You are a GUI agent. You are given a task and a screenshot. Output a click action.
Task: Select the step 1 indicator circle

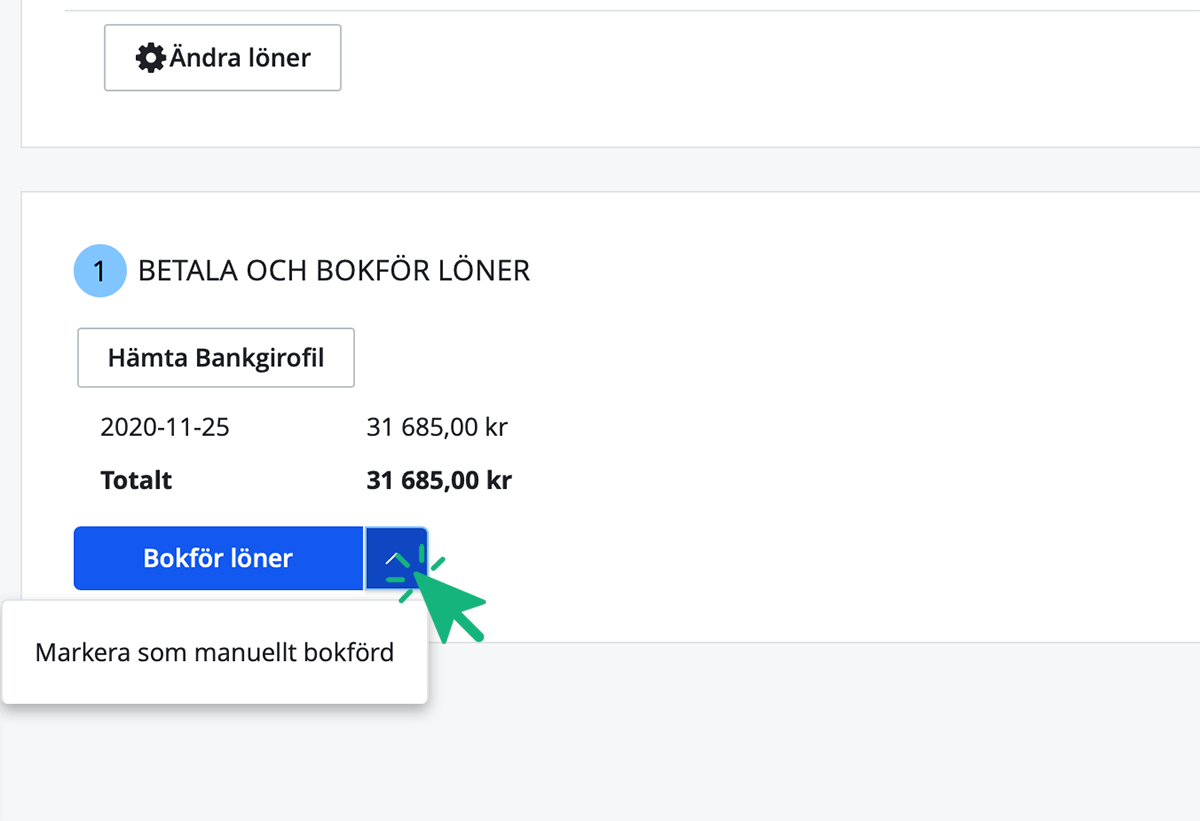coord(100,270)
